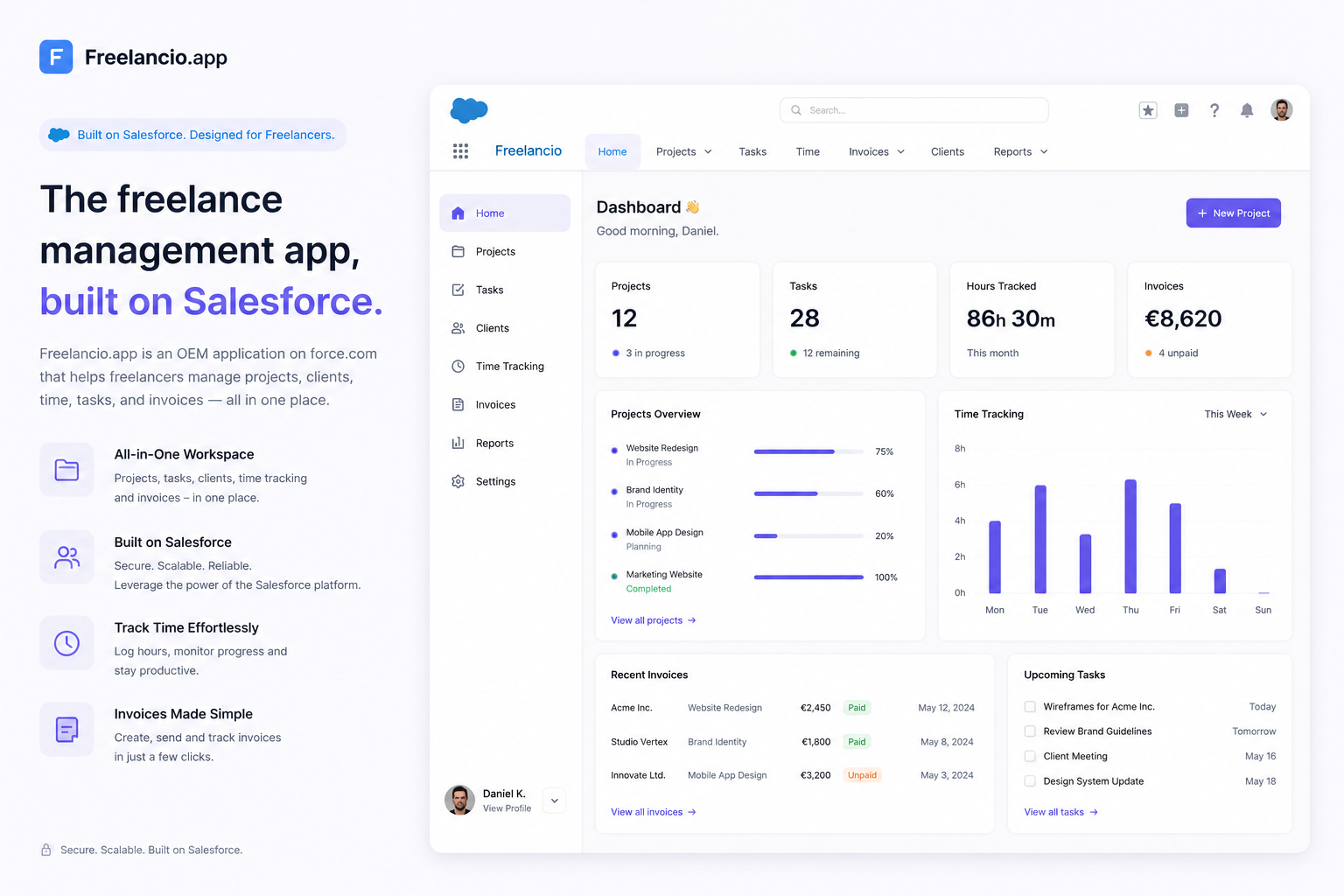
Task: Select Time Tracking in the sidebar
Action: coord(505,367)
